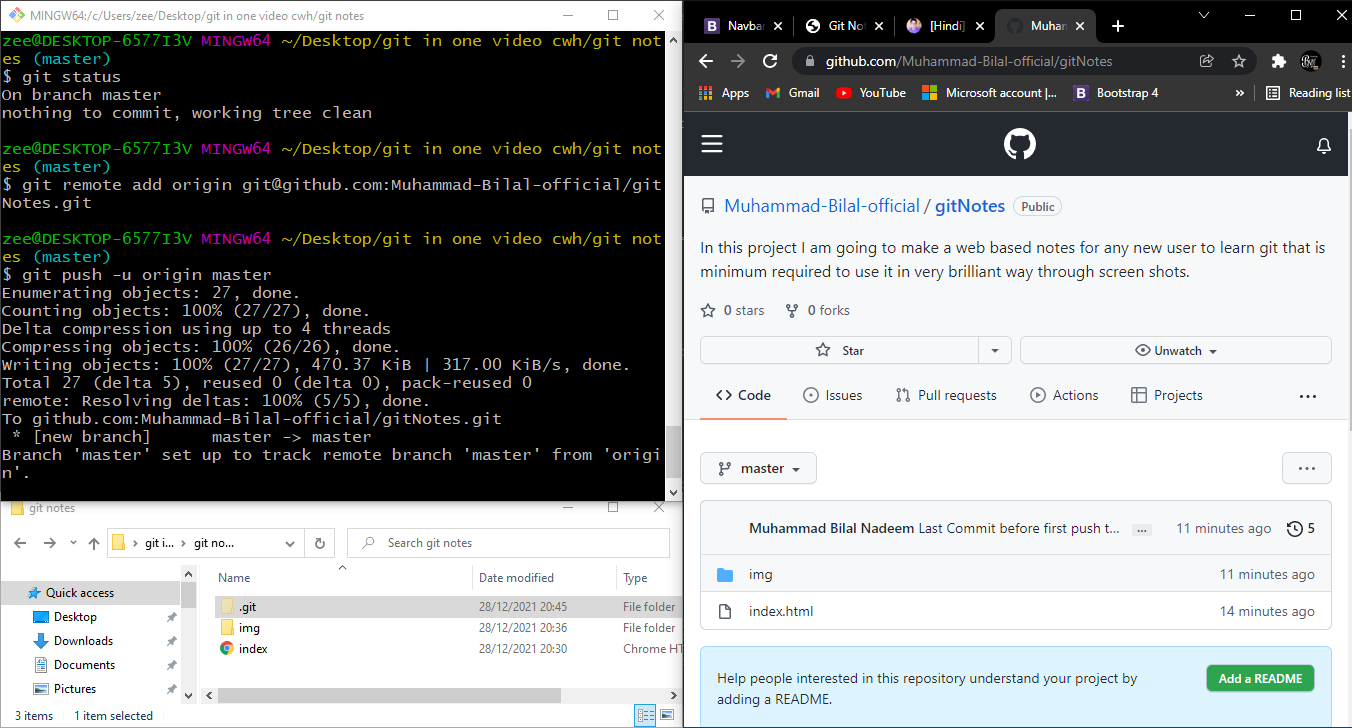View commit history clock icon showing 5
The height and width of the screenshot is (728, 1352).
click(x=1300, y=528)
